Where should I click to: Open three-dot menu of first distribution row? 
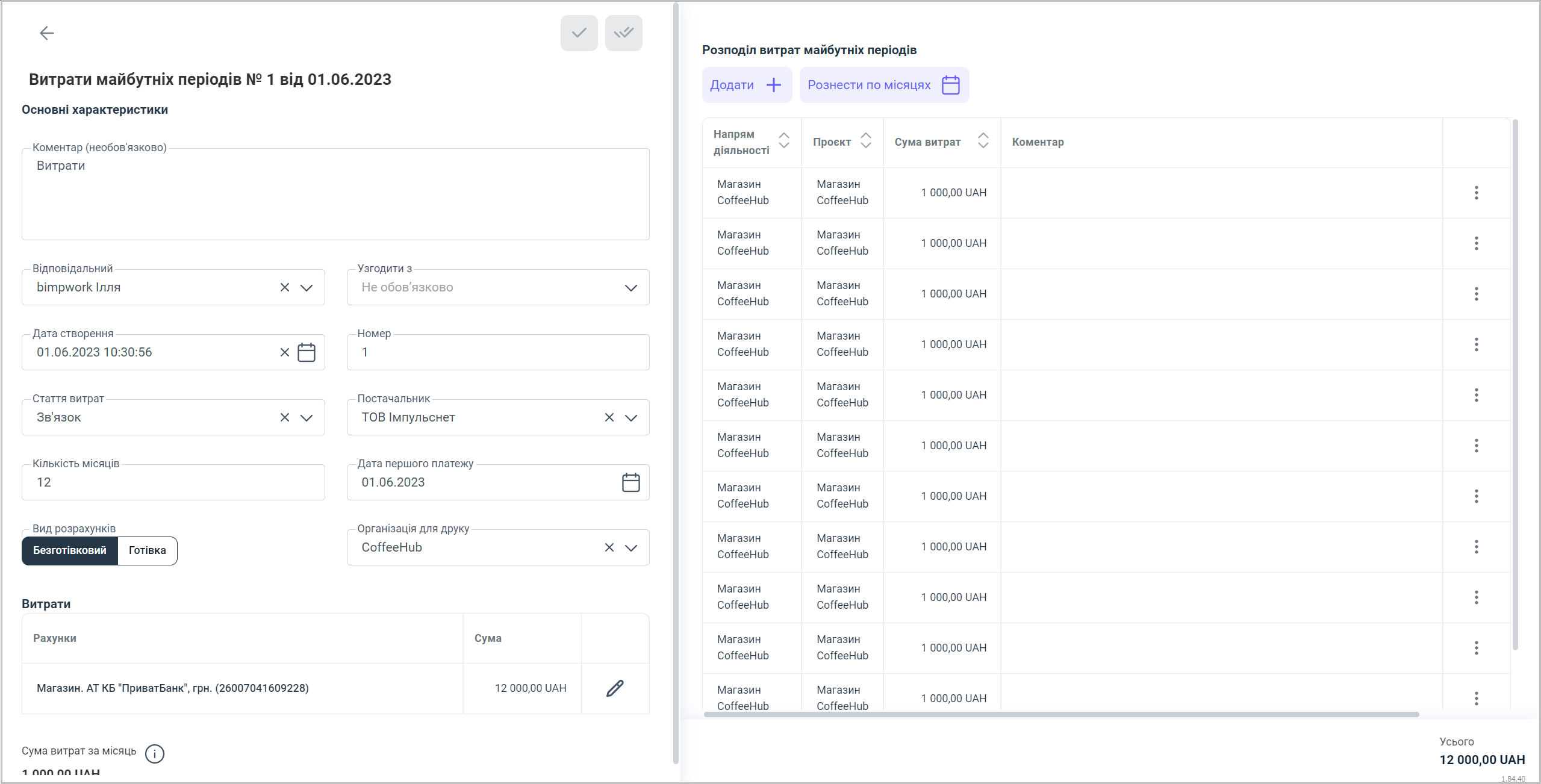click(x=1476, y=193)
